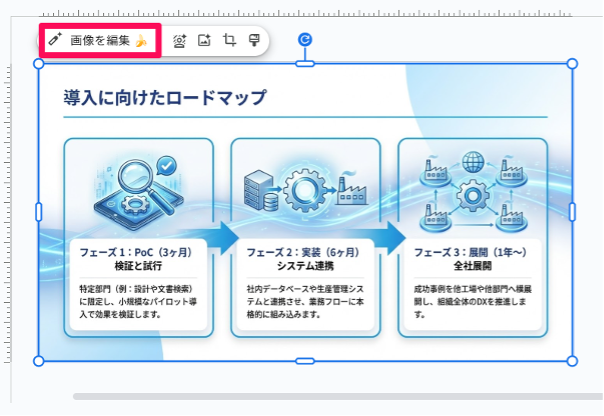
Task: Click the replace image icon
Action: point(204,41)
